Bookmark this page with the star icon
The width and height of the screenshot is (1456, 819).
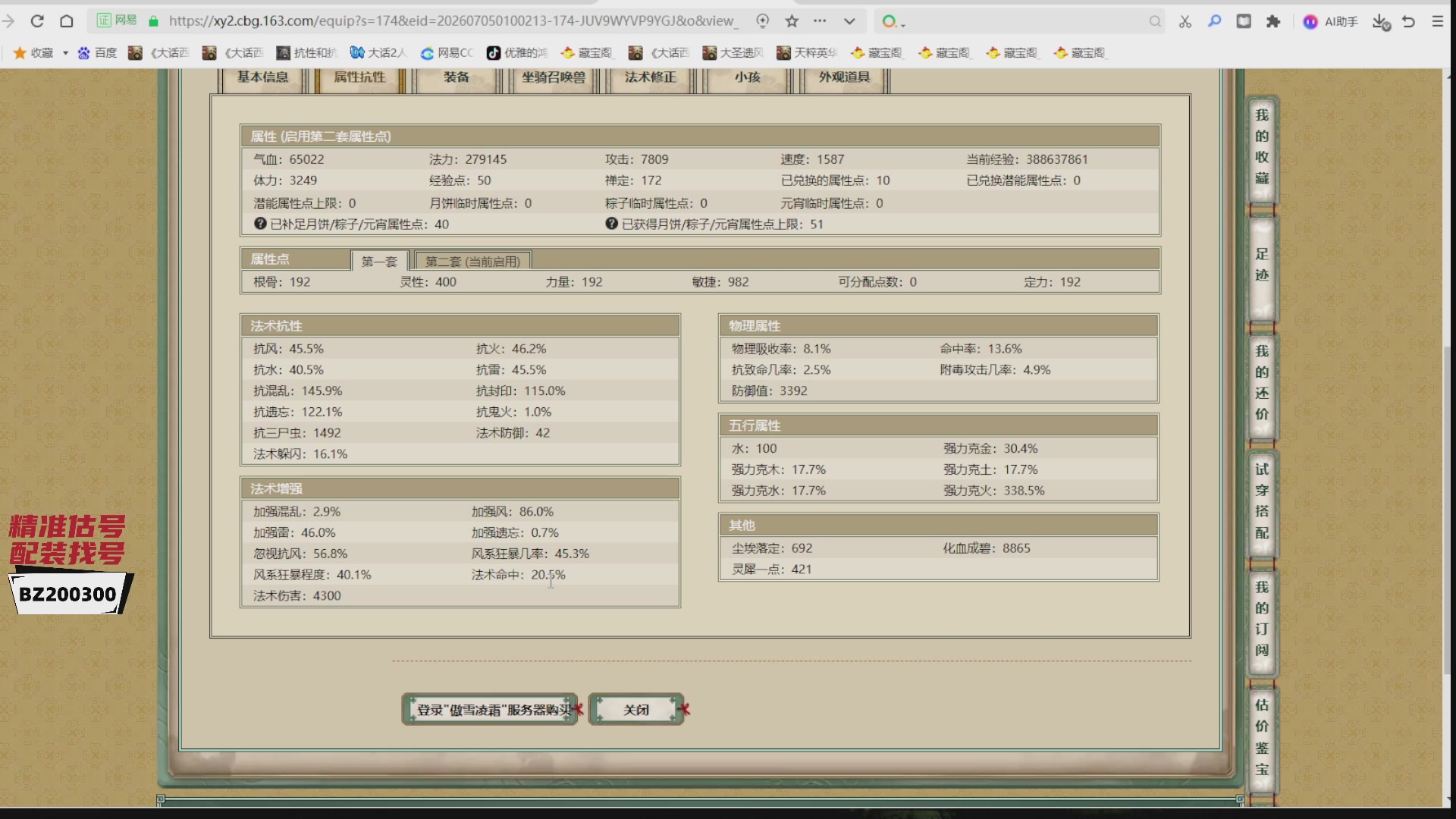(x=792, y=21)
